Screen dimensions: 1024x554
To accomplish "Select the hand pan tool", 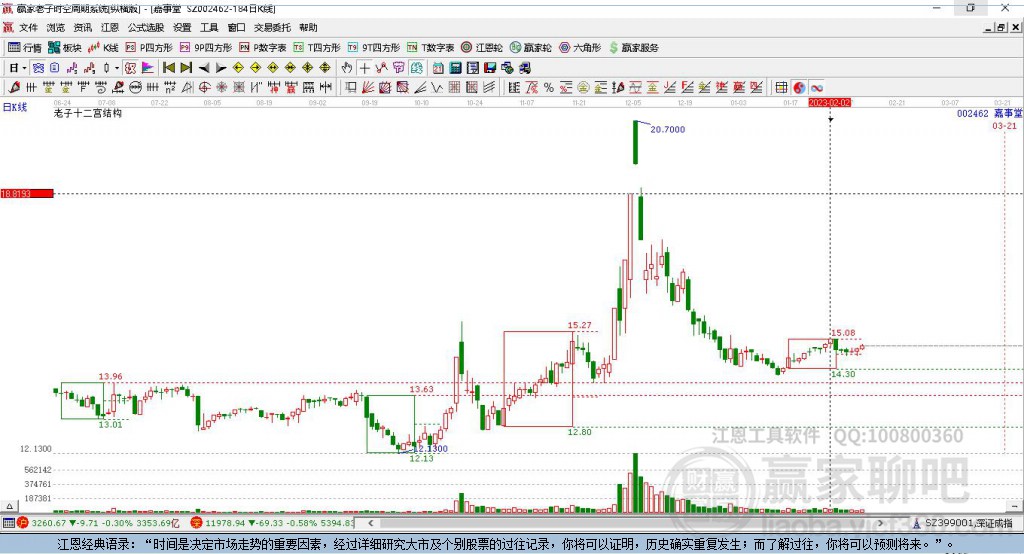I will tap(347, 67).
